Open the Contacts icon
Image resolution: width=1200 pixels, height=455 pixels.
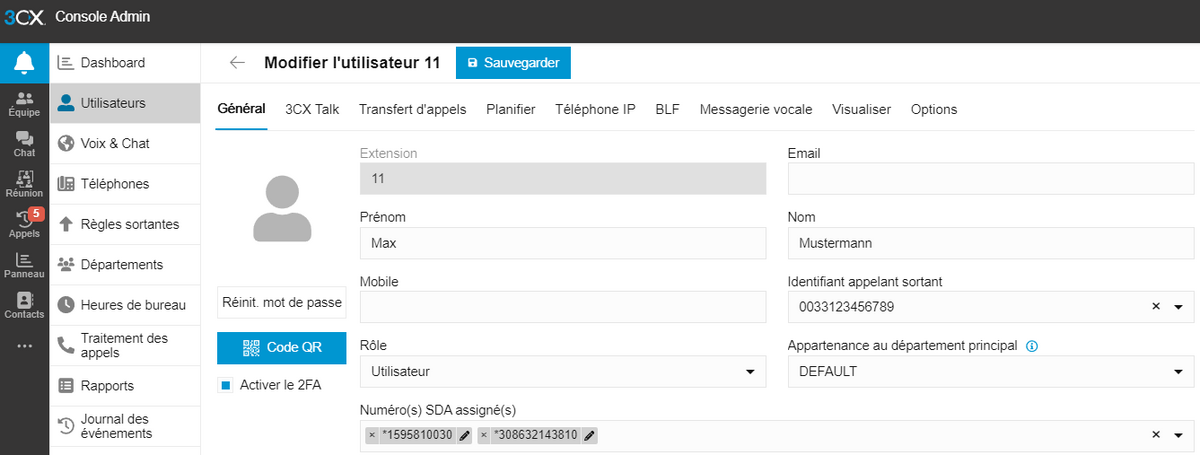(x=24, y=305)
